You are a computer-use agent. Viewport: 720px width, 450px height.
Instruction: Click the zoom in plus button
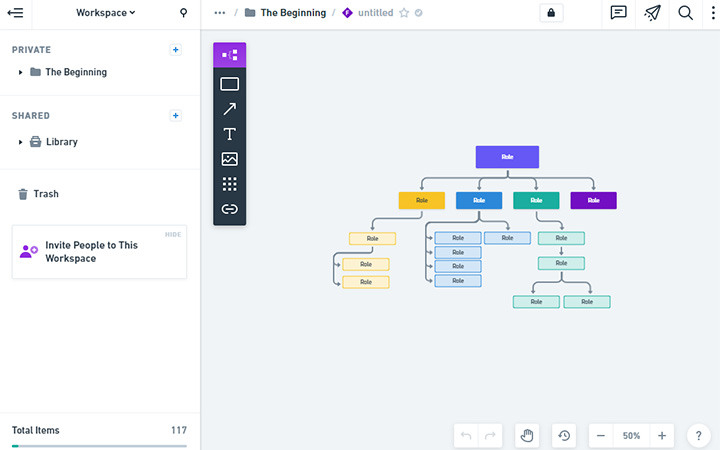click(x=662, y=436)
